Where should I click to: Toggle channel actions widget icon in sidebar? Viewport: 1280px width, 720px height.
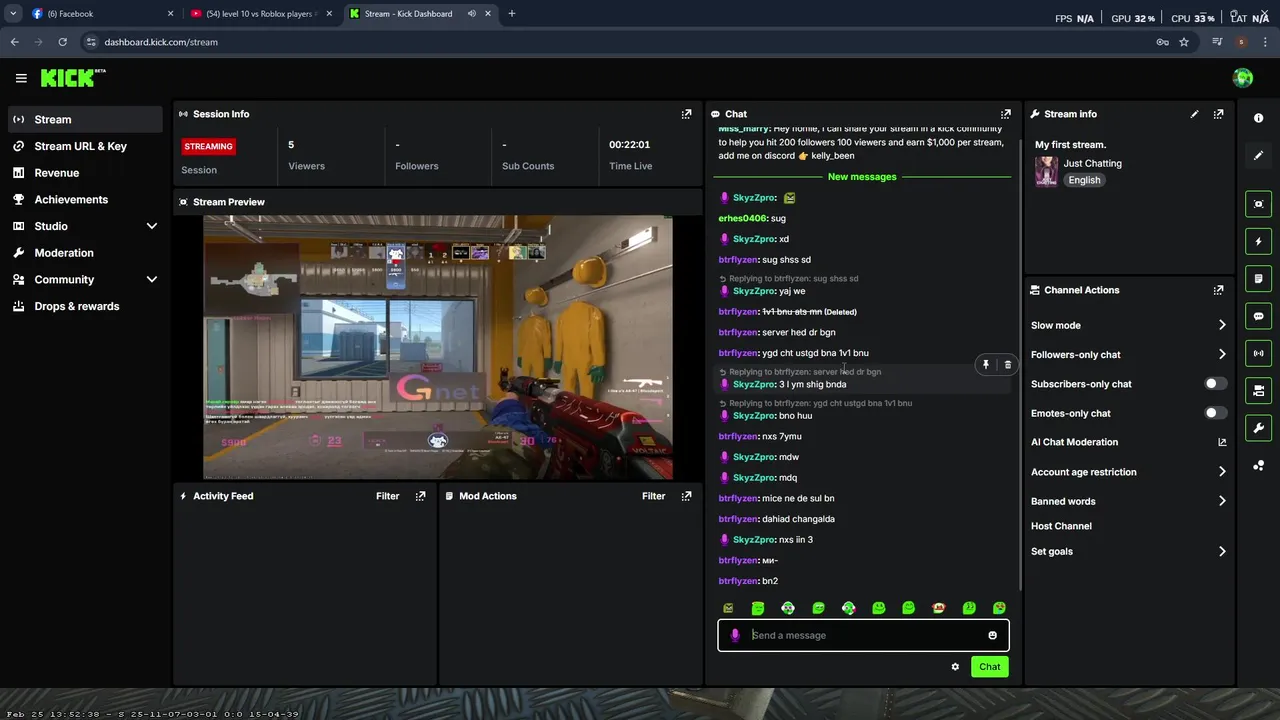coord(1258,391)
